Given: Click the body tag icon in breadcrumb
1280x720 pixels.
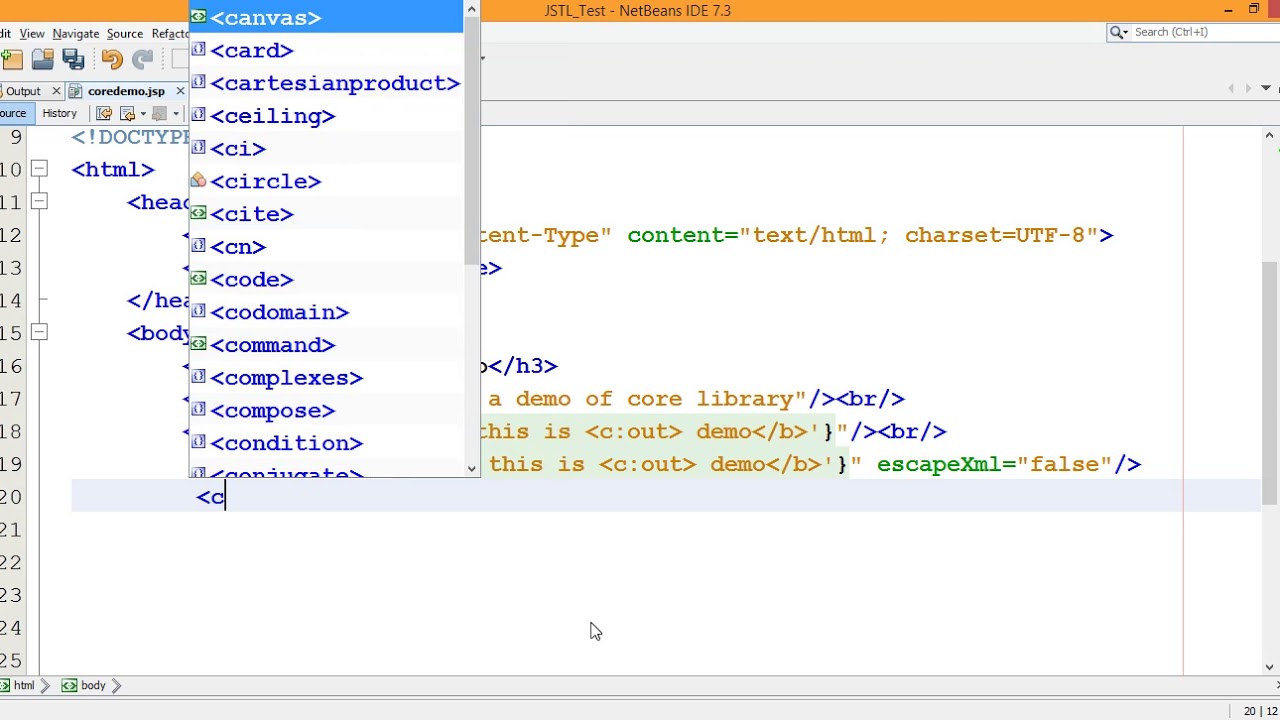Looking at the screenshot, I should pyautogui.click(x=69, y=686).
